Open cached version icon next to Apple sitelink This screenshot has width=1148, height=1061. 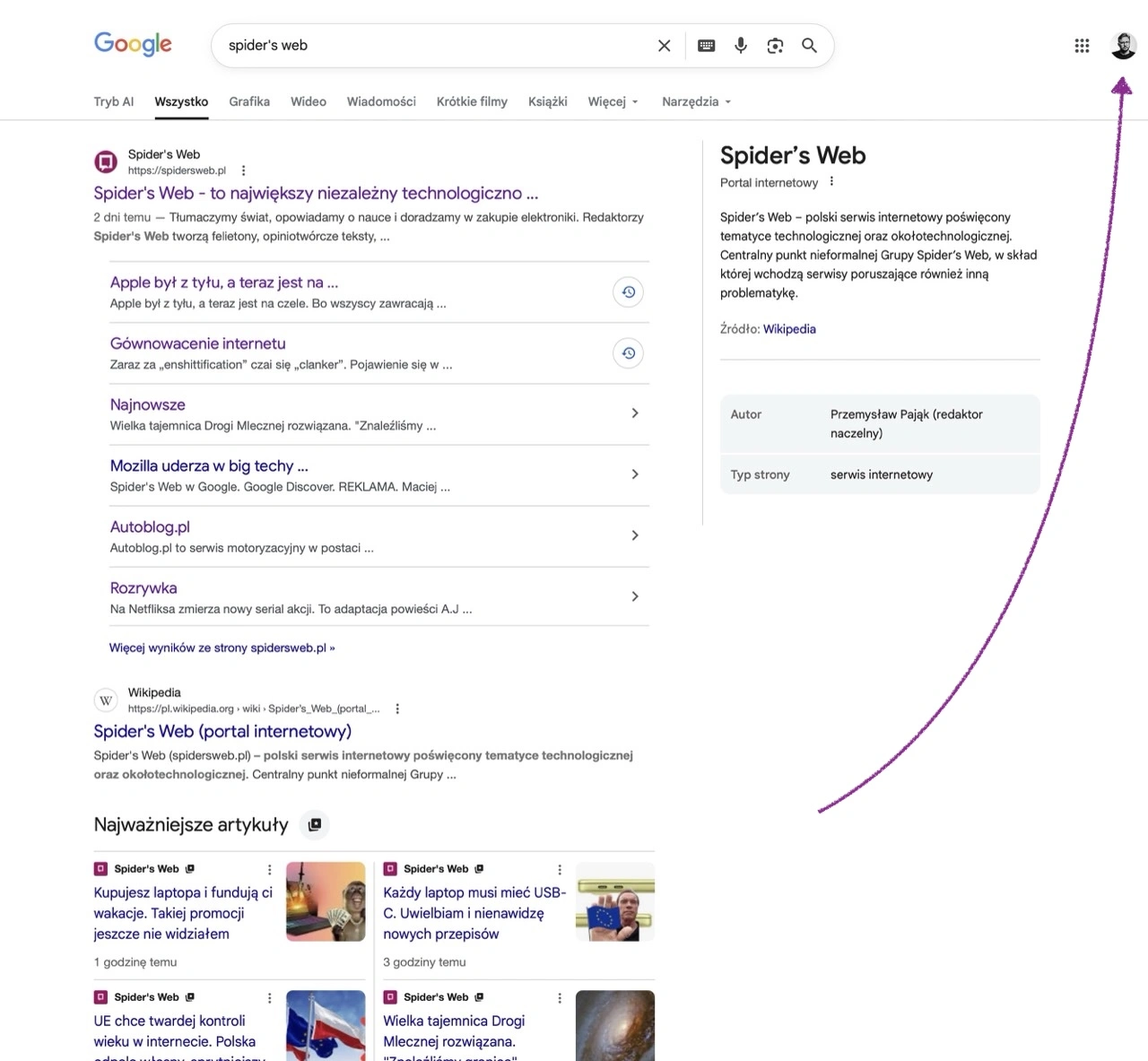coord(628,291)
